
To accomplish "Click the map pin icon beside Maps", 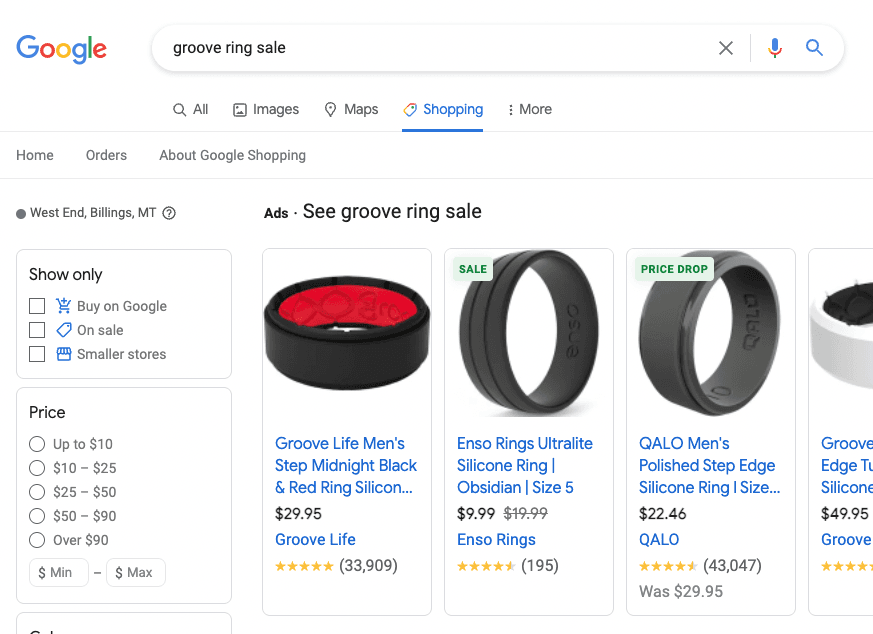I will pos(330,109).
